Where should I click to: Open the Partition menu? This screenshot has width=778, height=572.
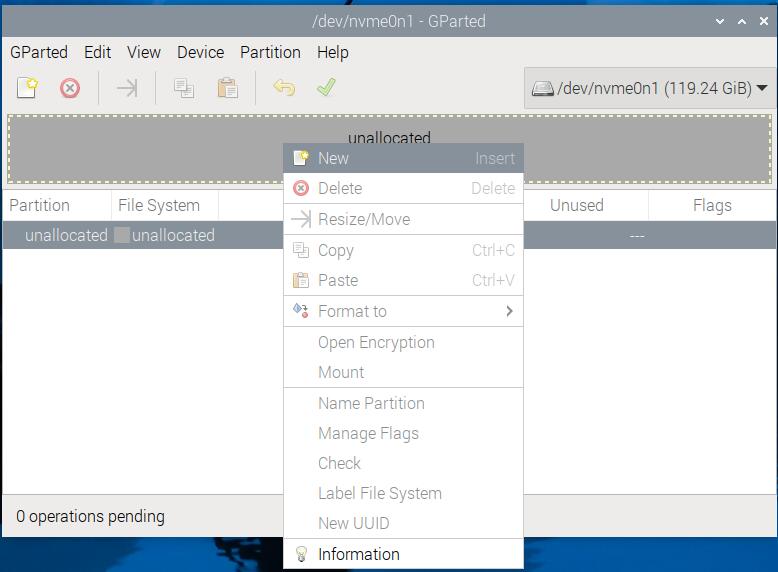point(270,52)
